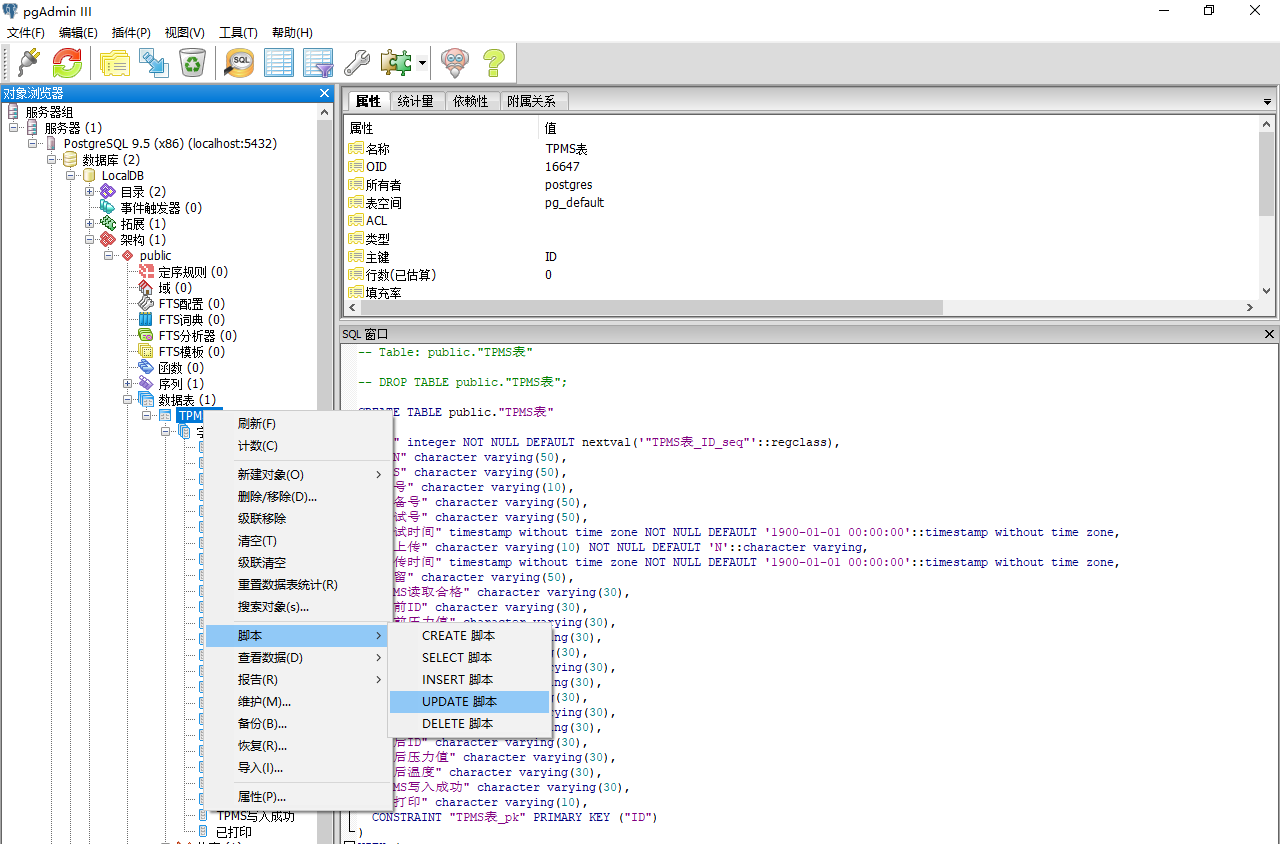Collapse the 服务器 (1) tree node

[x=14, y=128]
